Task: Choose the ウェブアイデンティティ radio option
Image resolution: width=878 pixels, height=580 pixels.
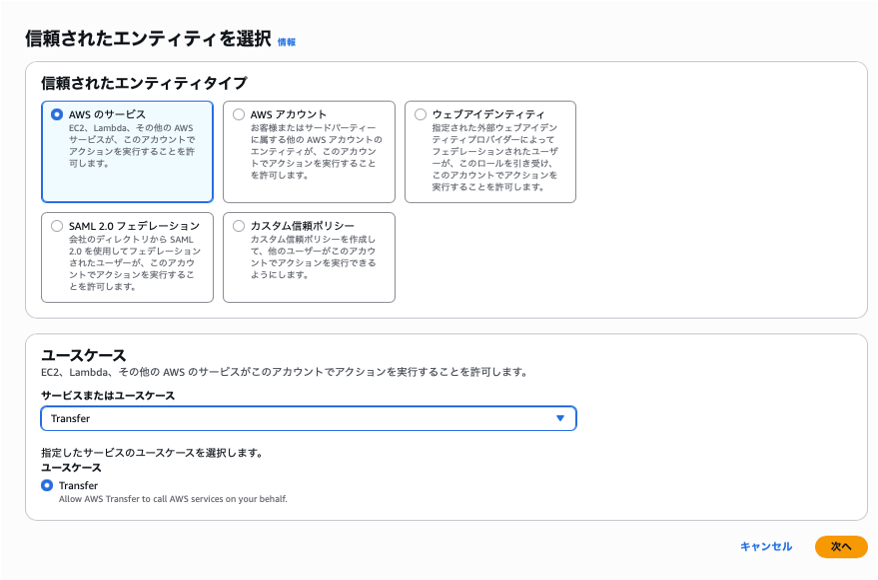Action: click(420, 114)
